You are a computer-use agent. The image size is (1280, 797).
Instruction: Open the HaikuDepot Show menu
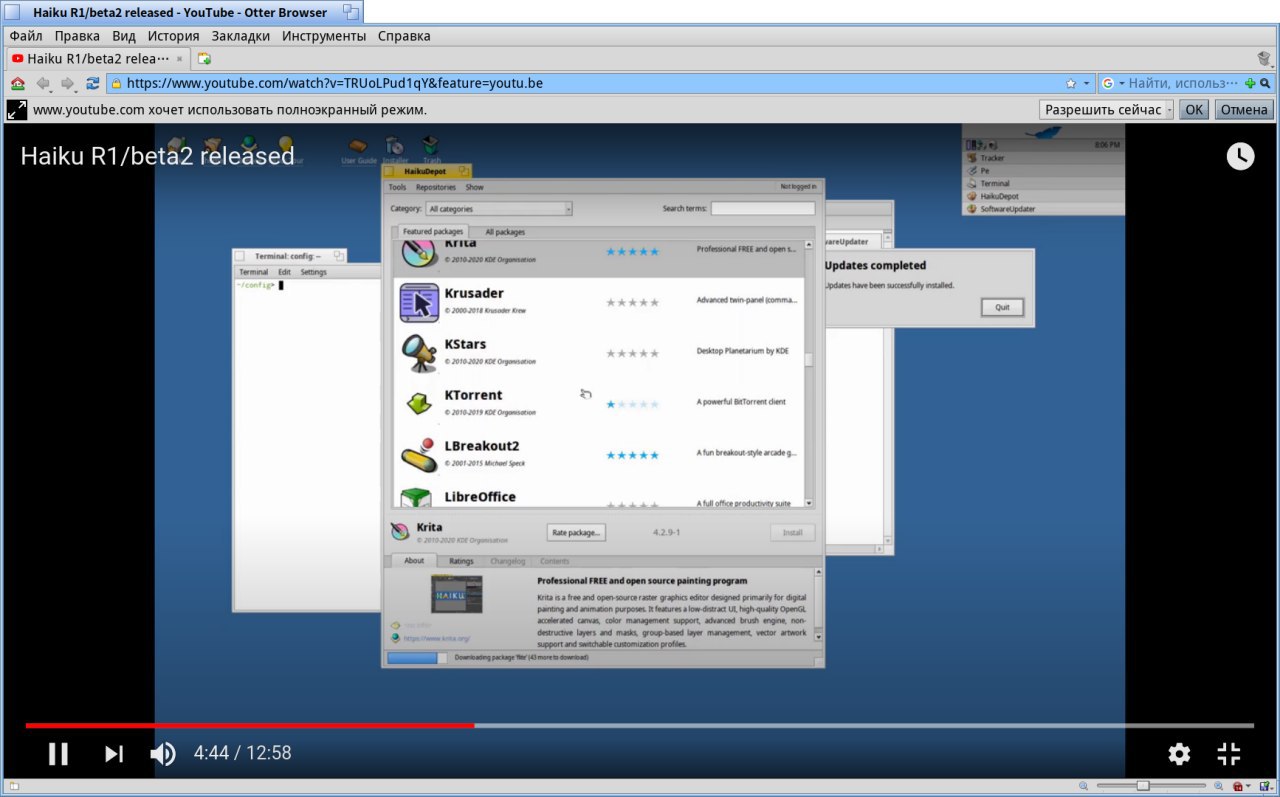[x=475, y=187]
